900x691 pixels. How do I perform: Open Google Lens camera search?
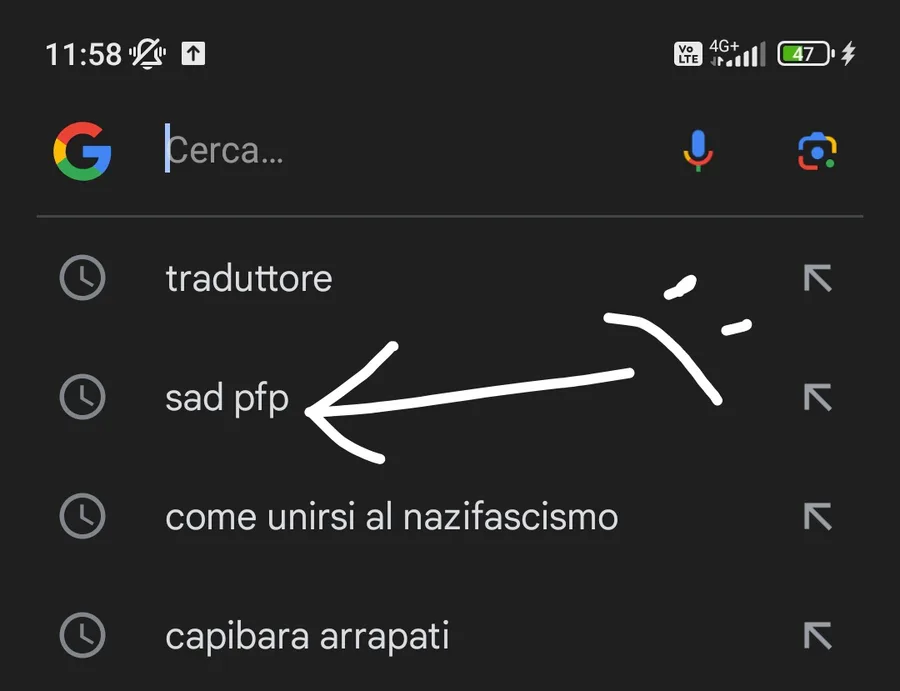(x=817, y=152)
